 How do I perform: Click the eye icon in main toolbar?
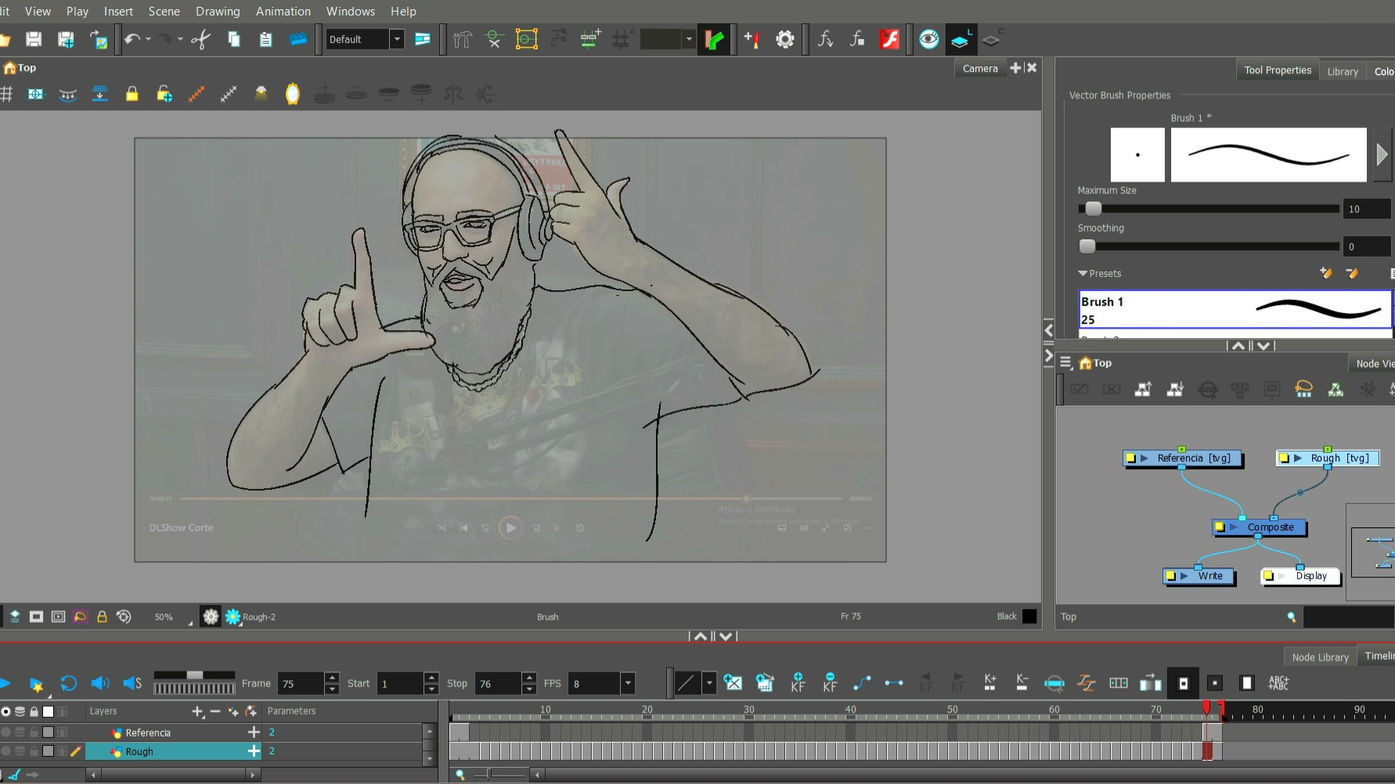929,39
